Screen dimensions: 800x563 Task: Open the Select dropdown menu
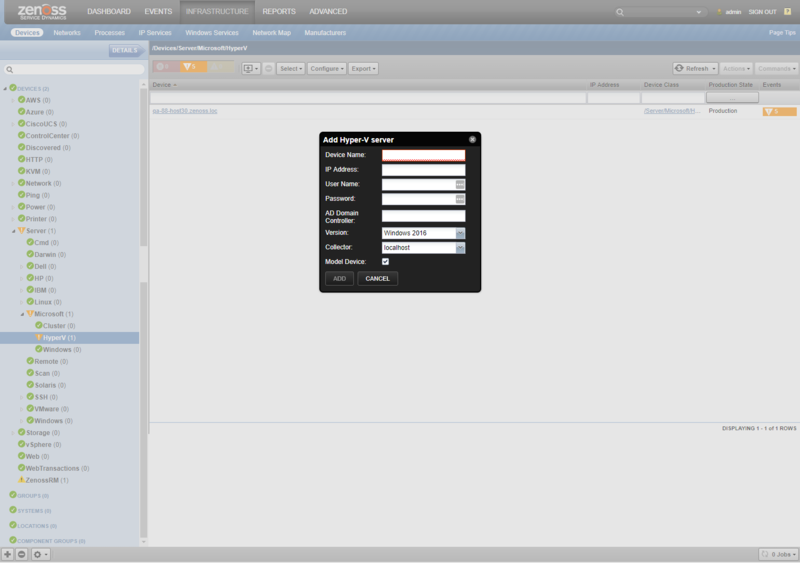click(291, 68)
